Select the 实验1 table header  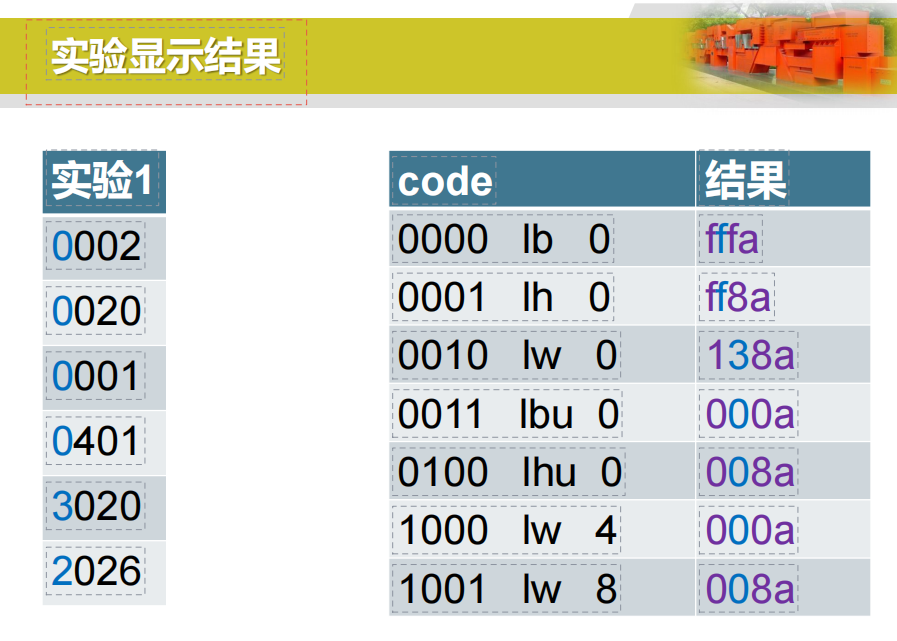tap(102, 180)
